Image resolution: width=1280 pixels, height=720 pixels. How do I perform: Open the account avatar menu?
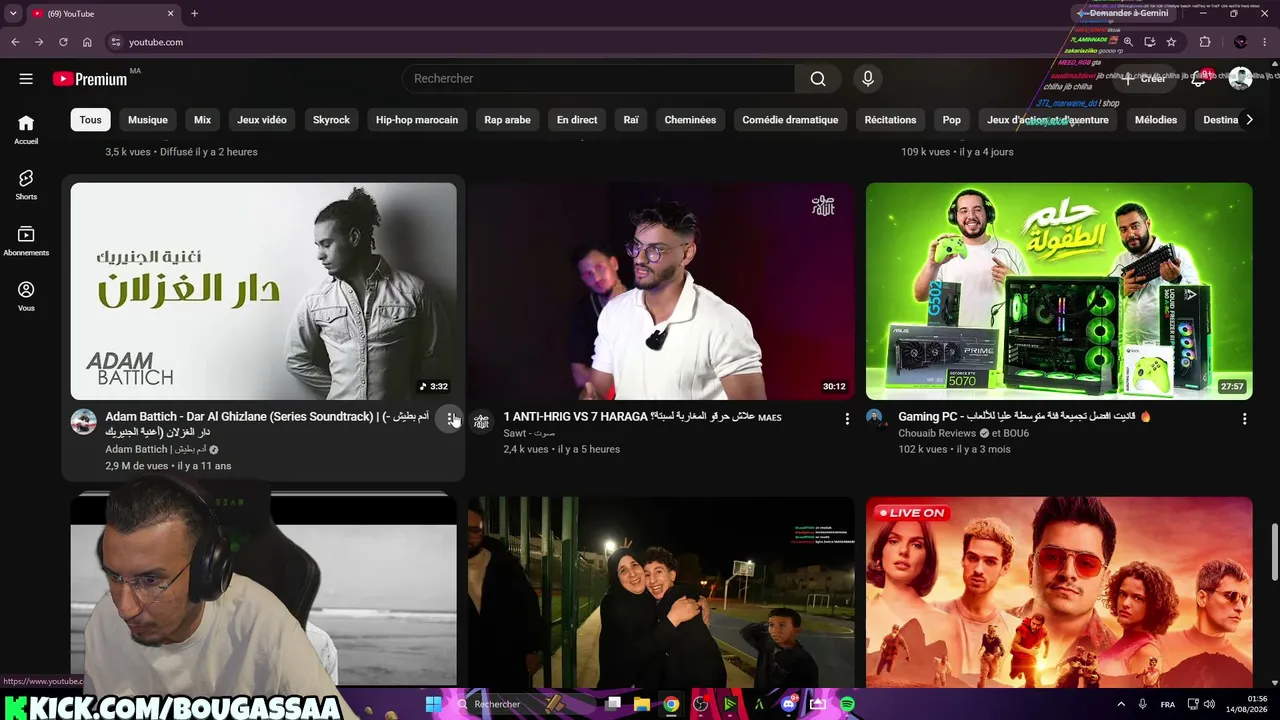[1240, 79]
